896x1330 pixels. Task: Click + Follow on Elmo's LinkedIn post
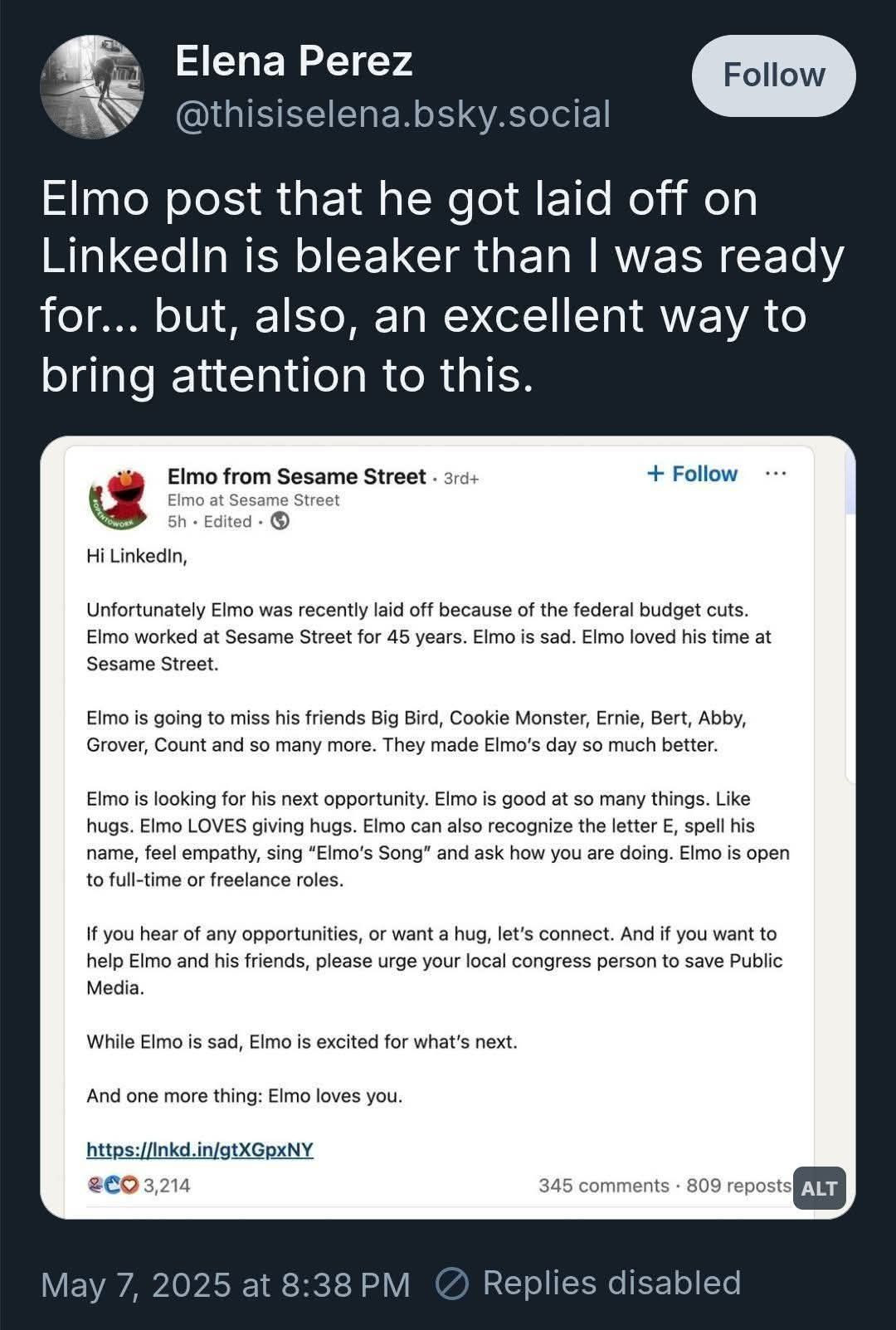(x=691, y=474)
